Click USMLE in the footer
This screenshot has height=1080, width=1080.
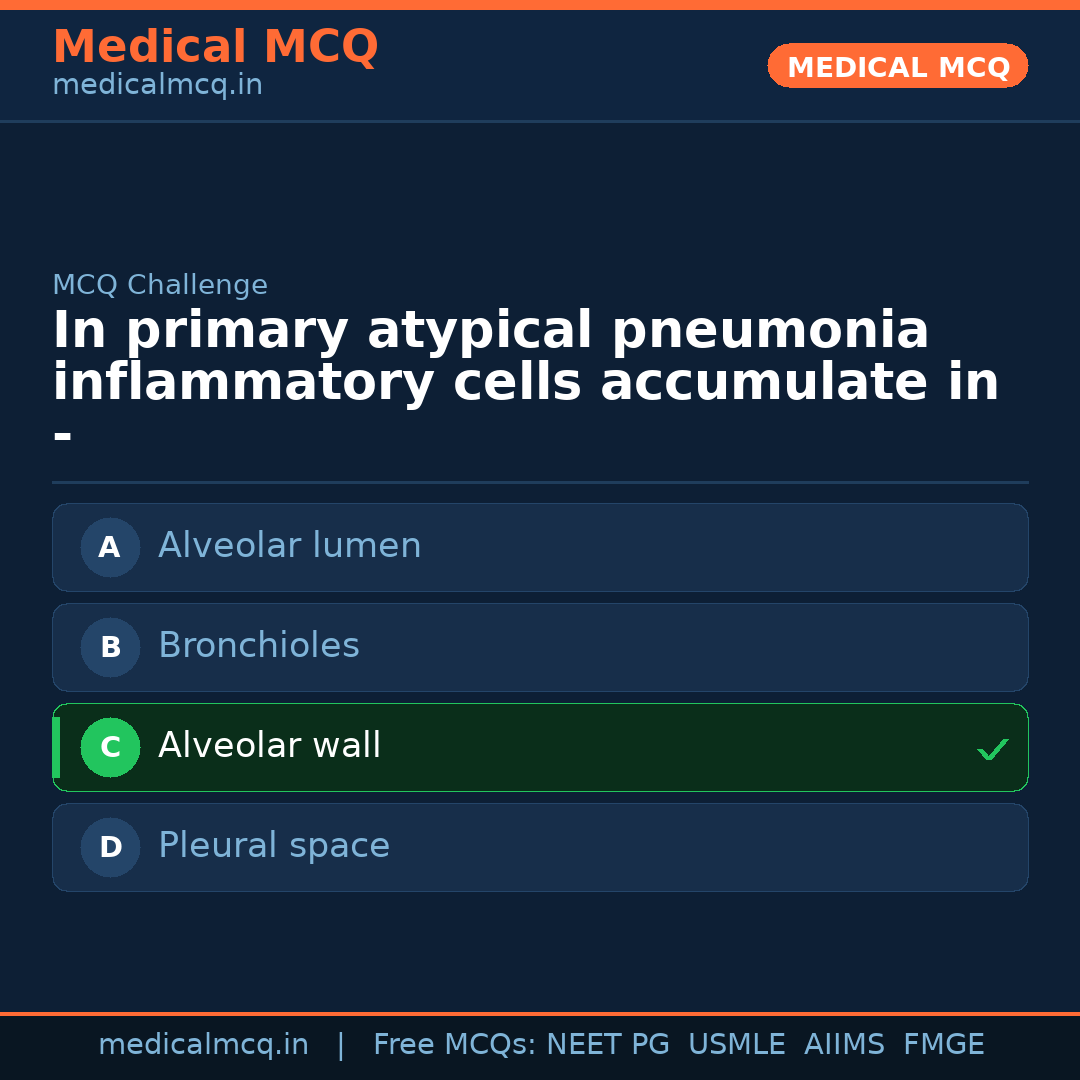pos(736,1045)
